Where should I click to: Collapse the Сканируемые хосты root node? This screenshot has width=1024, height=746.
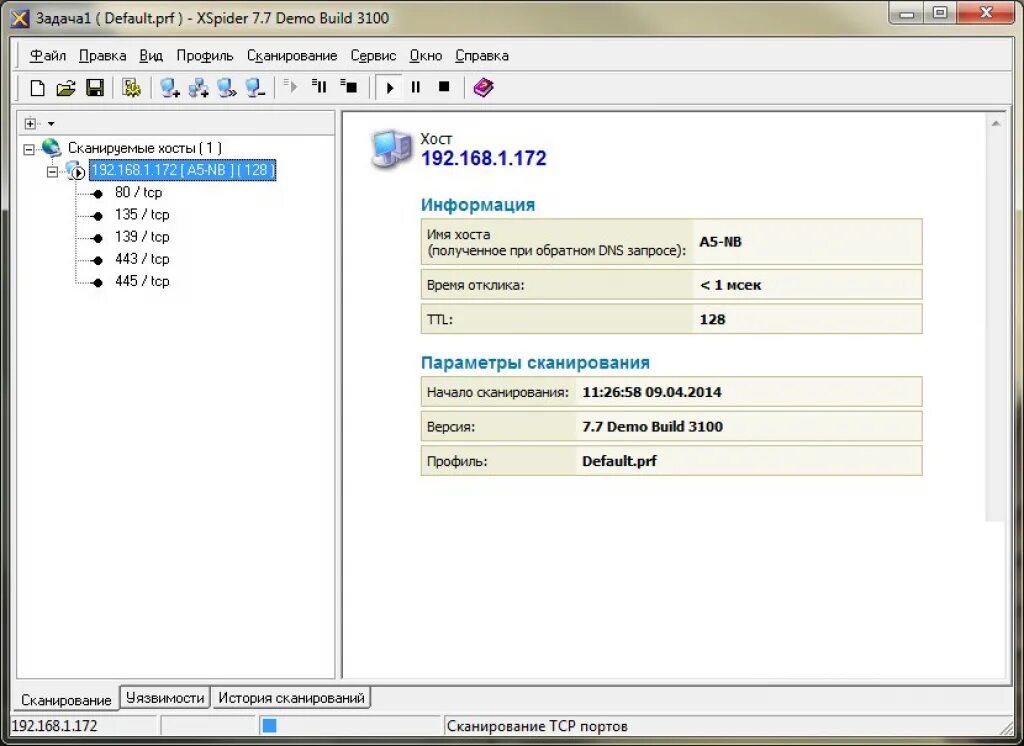tap(29, 150)
